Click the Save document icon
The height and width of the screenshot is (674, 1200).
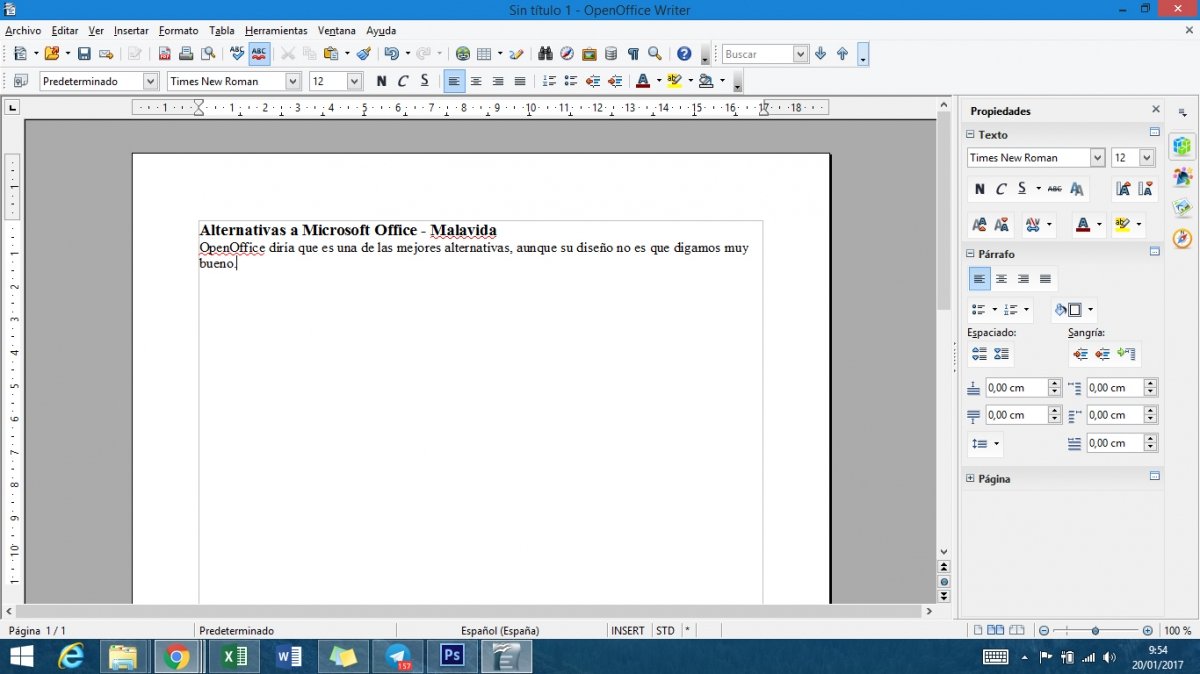[84, 54]
